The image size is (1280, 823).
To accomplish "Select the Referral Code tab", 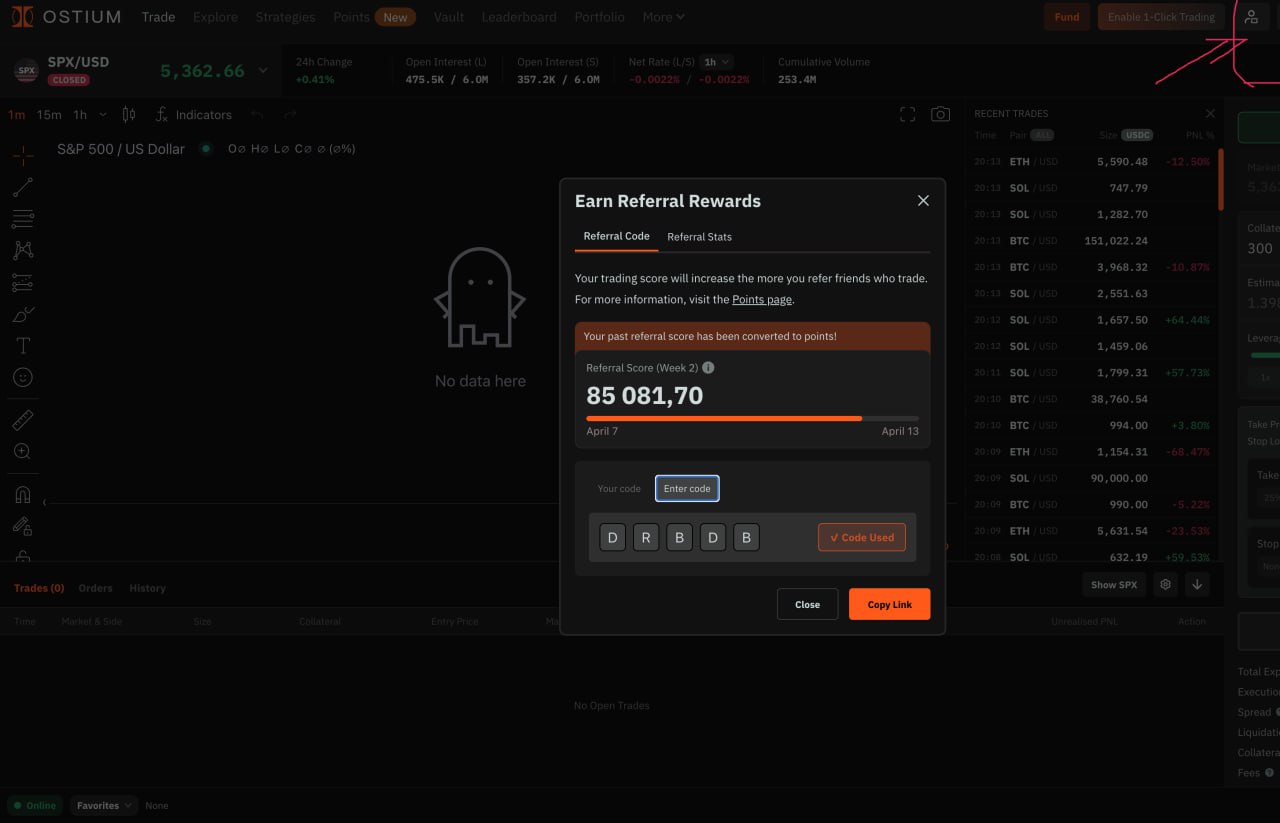I will (616, 236).
